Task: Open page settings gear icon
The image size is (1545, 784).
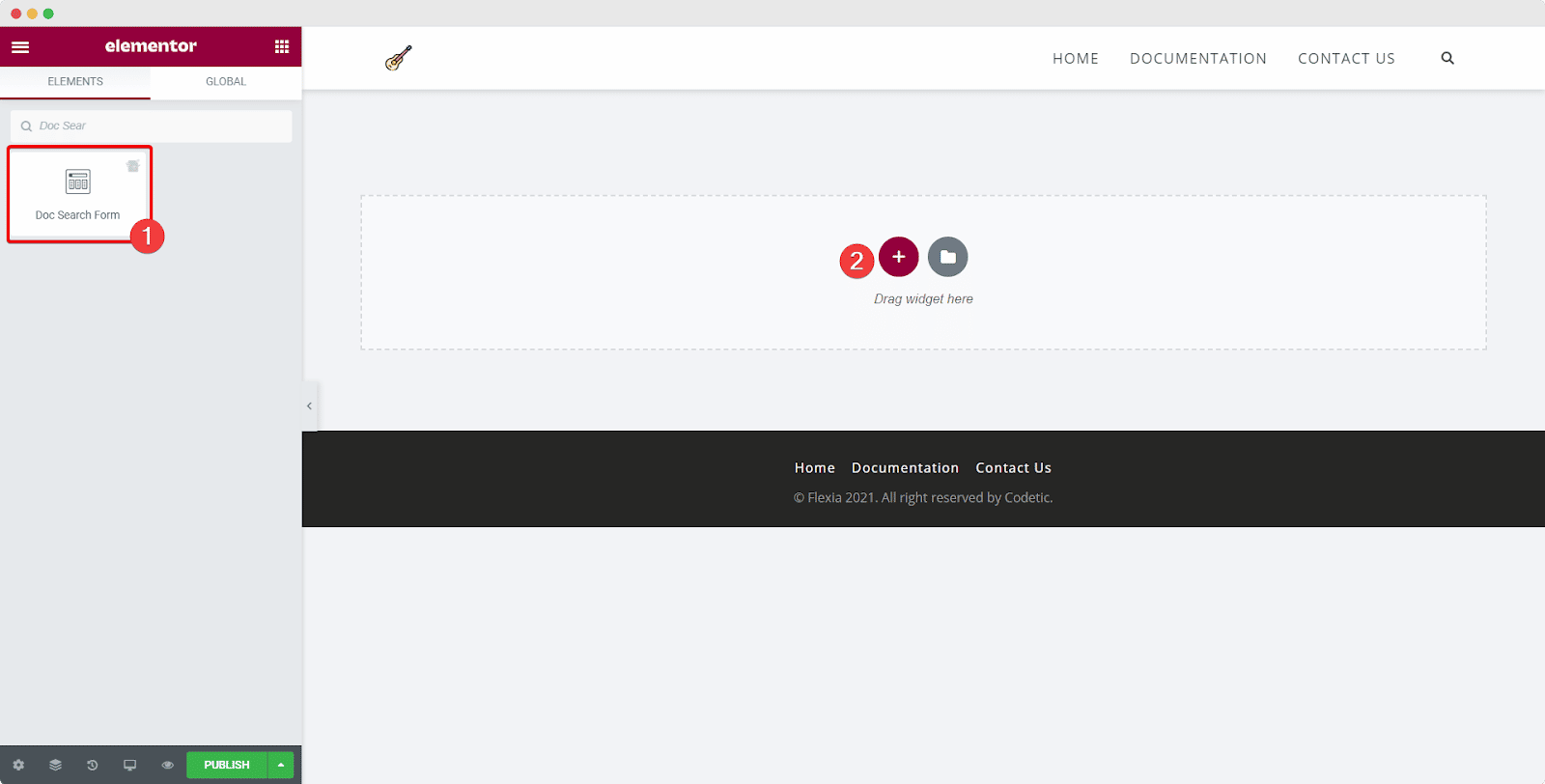Action: click(x=18, y=765)
